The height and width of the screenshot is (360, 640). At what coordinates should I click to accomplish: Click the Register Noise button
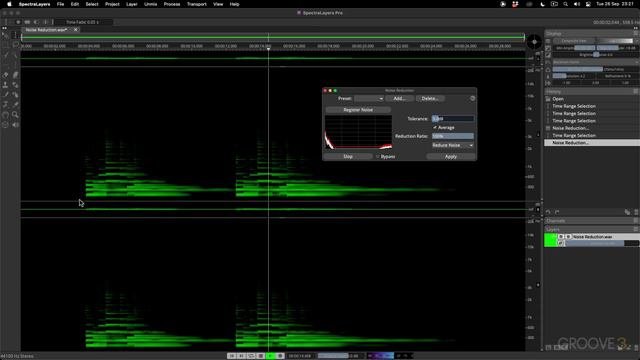coord(358,110)
